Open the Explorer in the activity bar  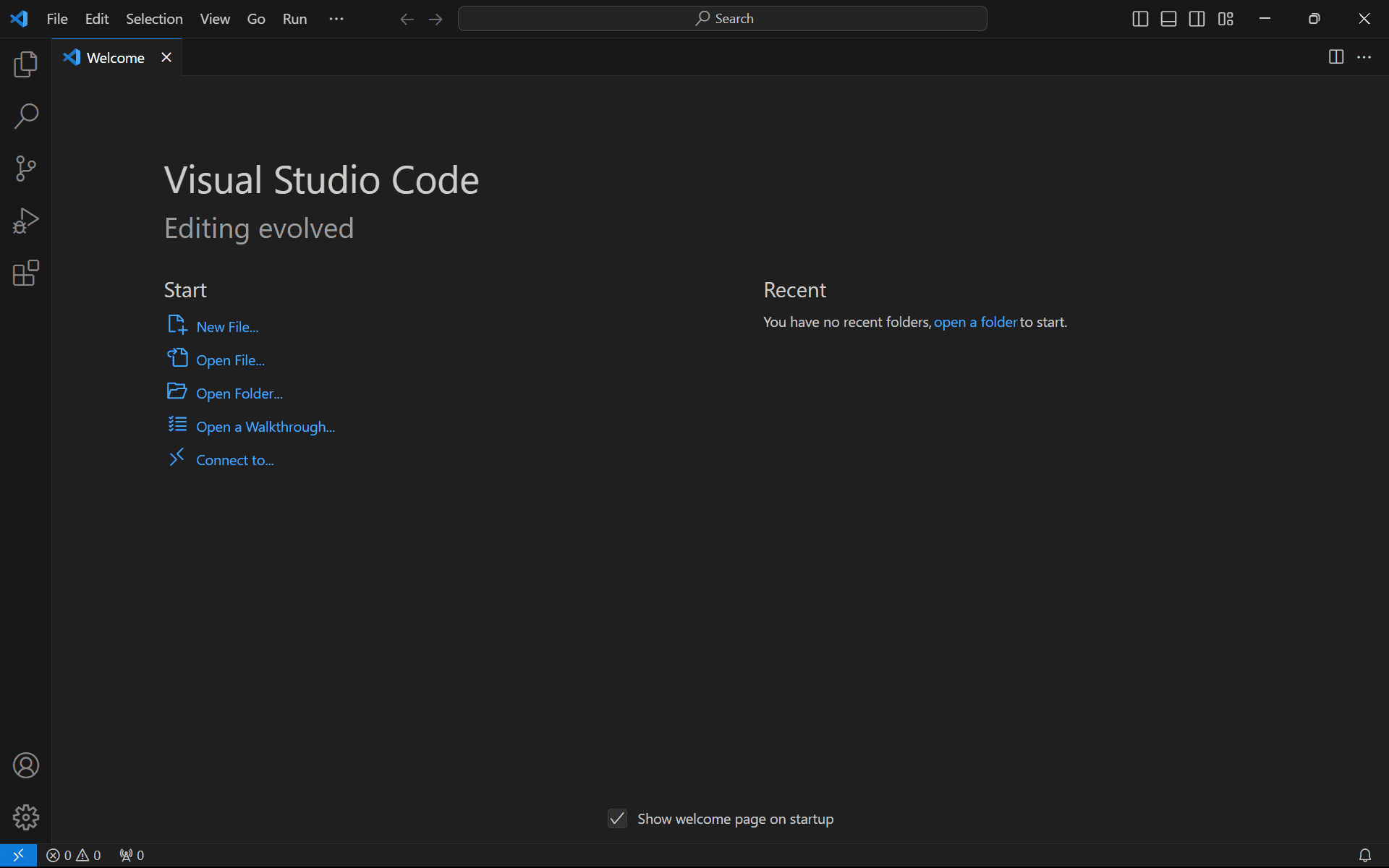[25, 64]
